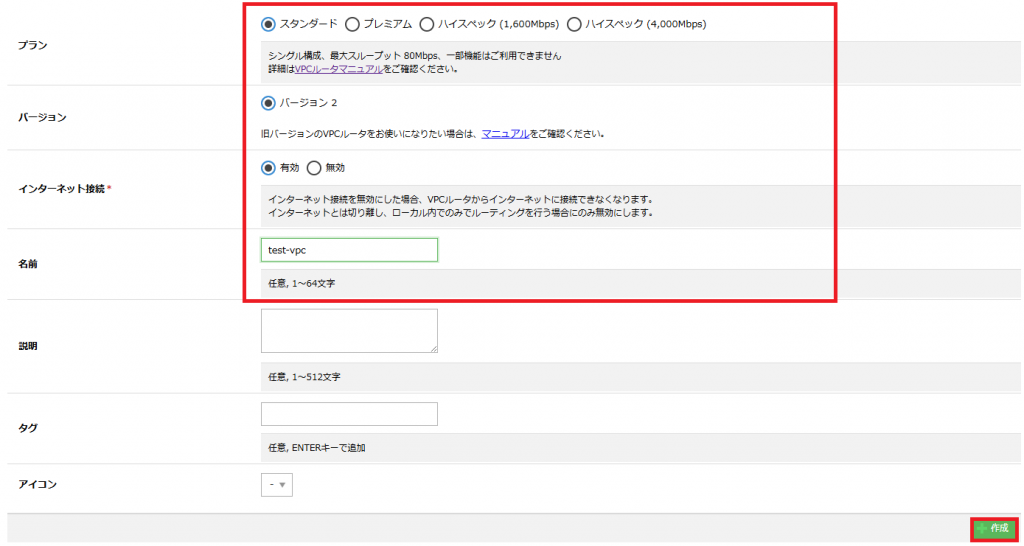Image resolution: width=1024 pixels, height=546 pixels.
Task: Click the 名前 field containing test-vpc
Action: [348, 250]
